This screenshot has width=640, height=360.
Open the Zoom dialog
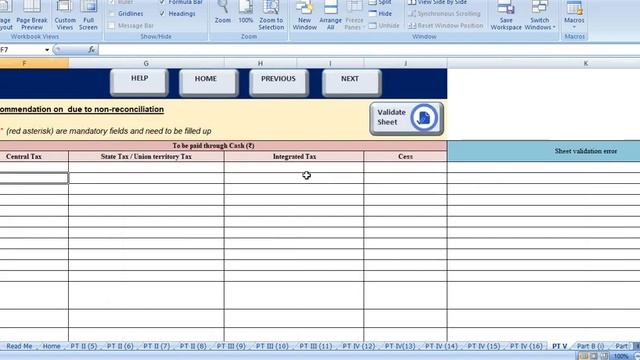pos(223,12)
